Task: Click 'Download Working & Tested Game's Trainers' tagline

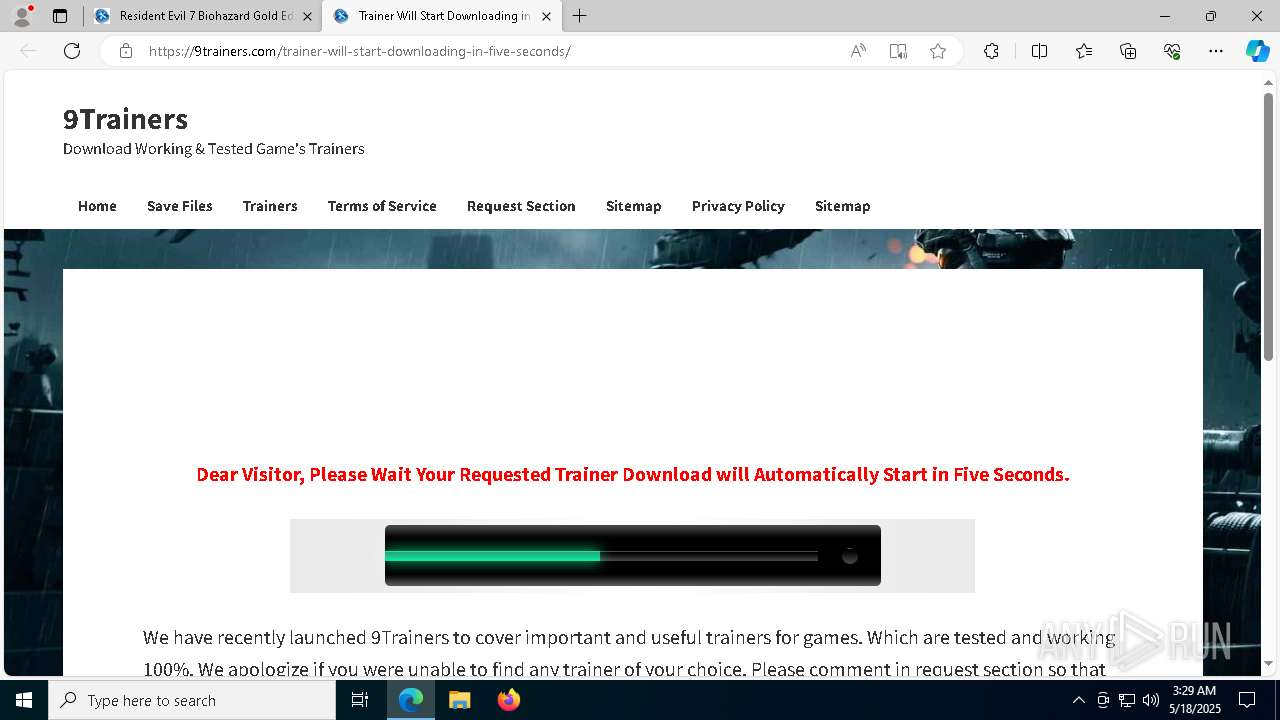Action: (214, 149)
